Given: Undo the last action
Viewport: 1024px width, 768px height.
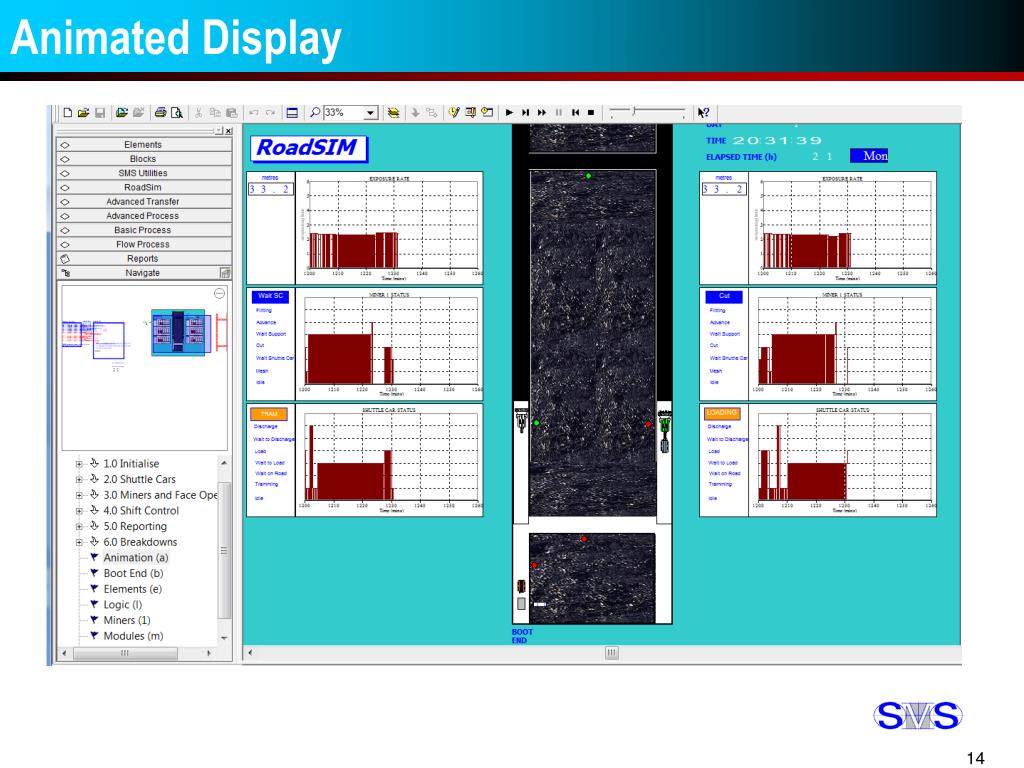Looking at the screenshot, I should tap(253, 113).
